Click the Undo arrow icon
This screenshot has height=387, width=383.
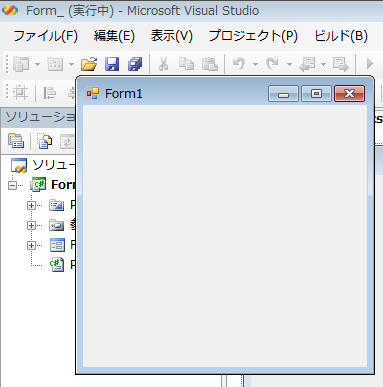pos(239,64)
